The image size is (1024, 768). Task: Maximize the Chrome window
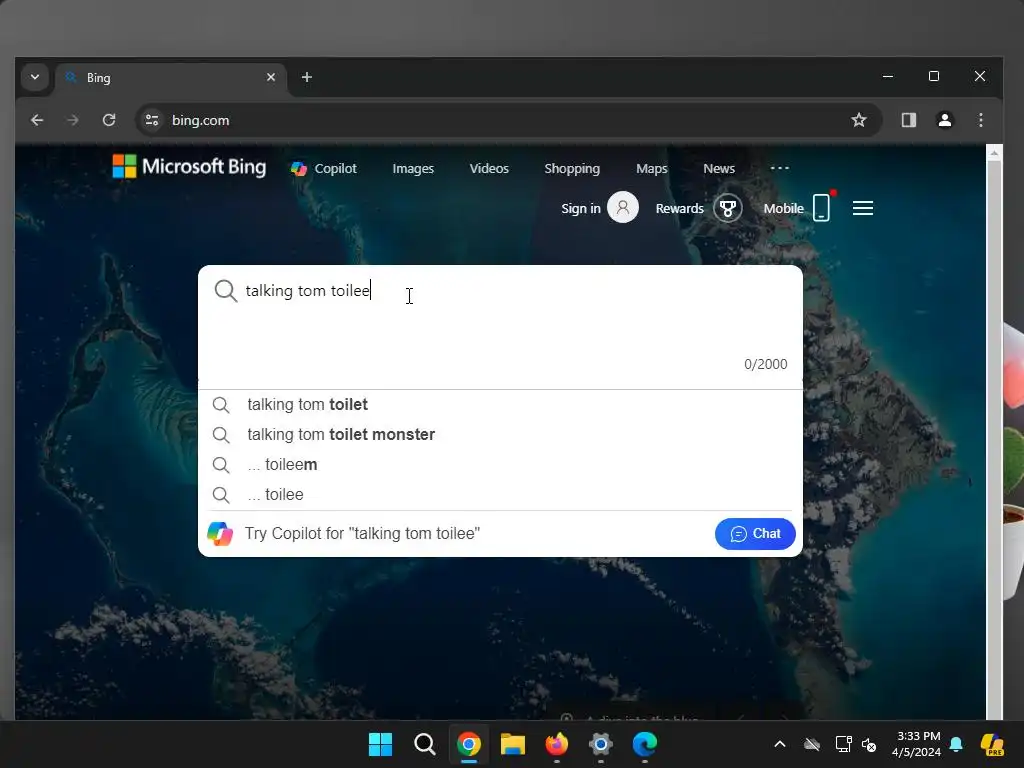point(934,76)
